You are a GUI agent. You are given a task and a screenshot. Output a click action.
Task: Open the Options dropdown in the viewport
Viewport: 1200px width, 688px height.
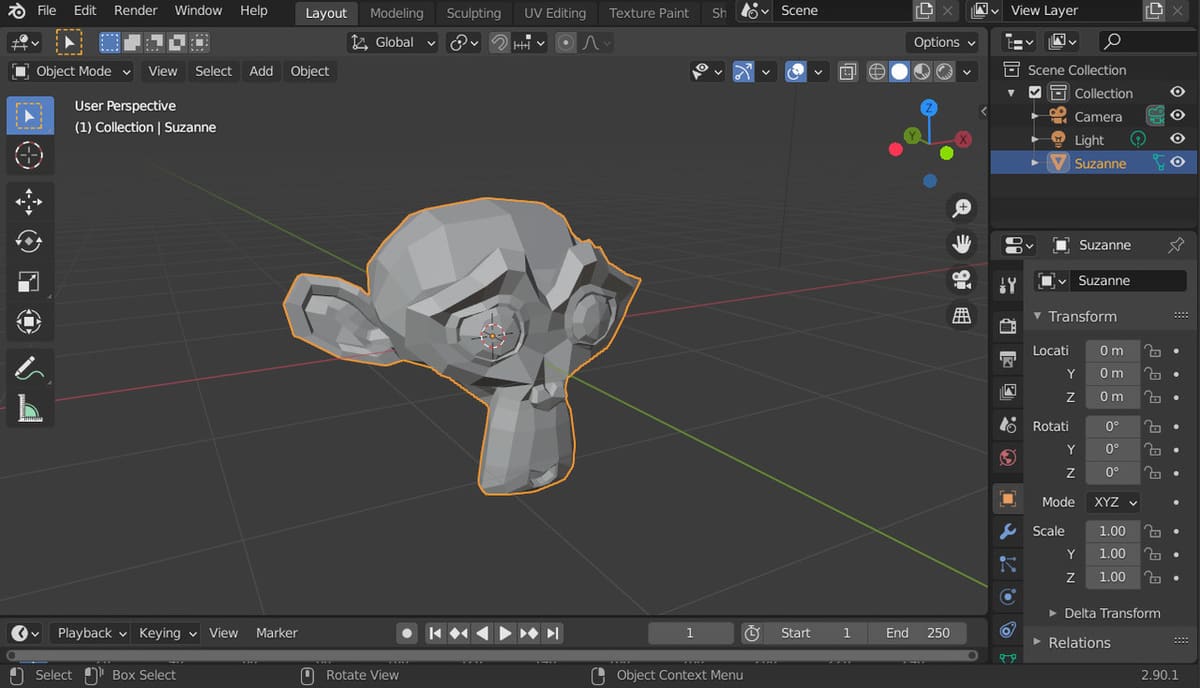coord(944,42)
